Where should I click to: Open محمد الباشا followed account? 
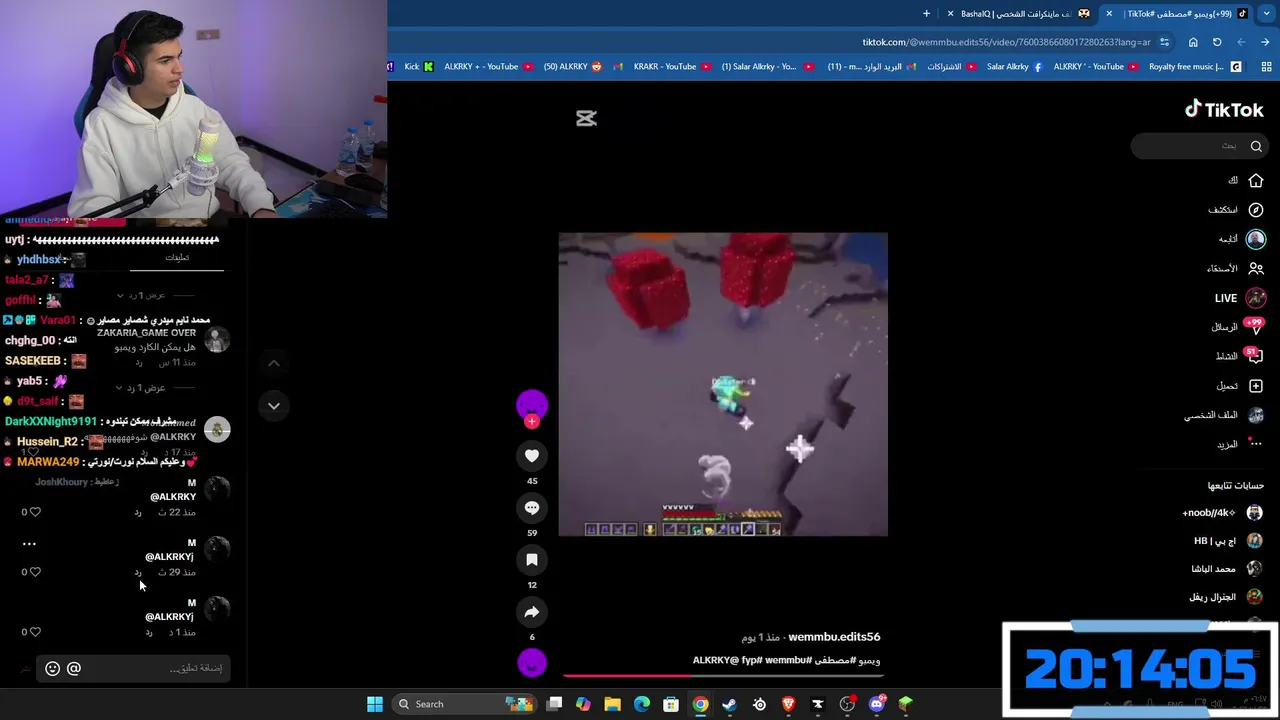click(1226, 569)
